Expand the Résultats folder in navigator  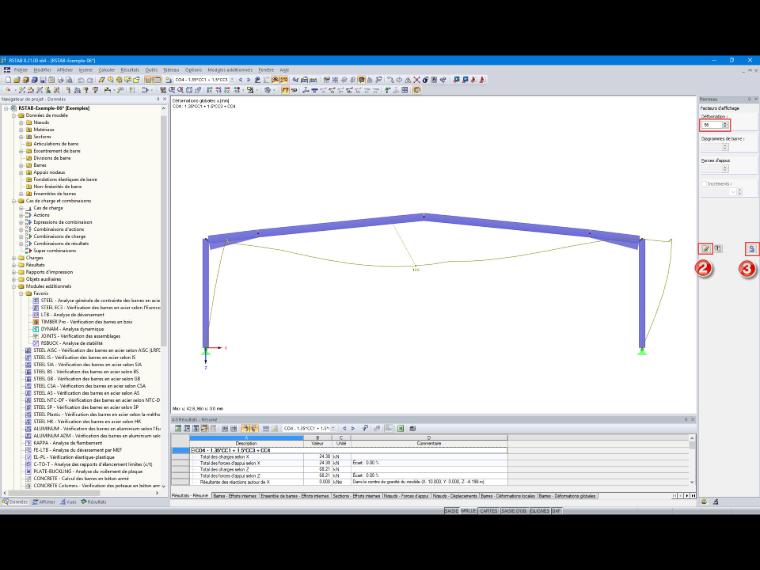(14, 265)
